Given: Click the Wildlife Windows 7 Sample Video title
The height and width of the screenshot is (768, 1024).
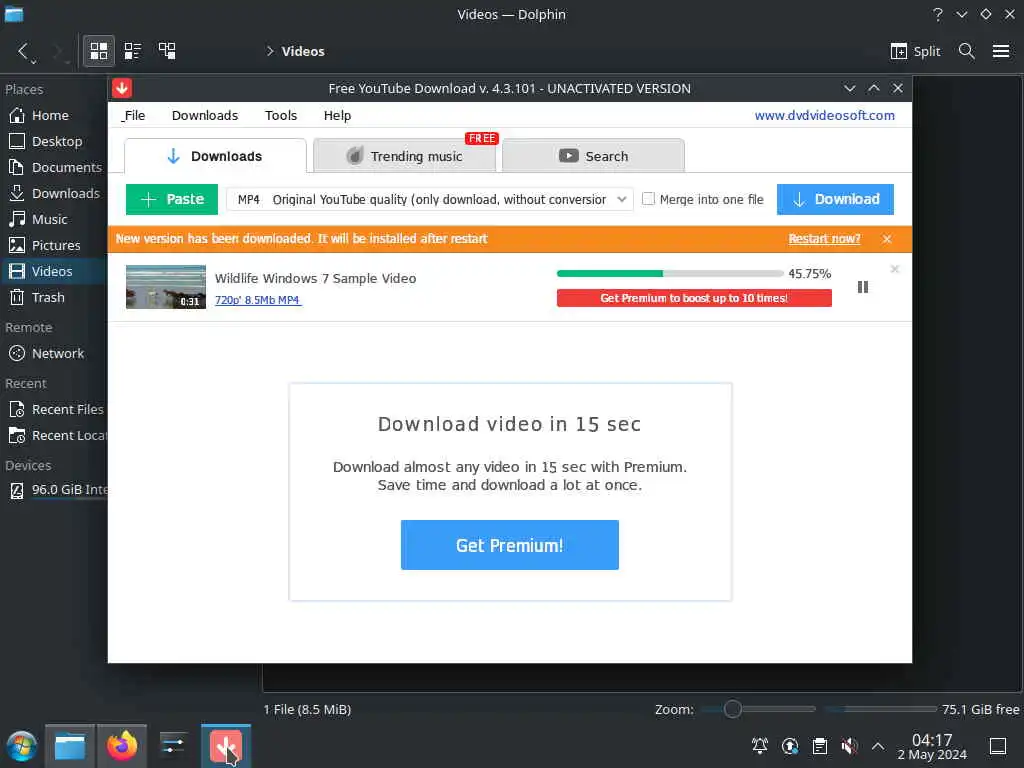Looking at the screenshot, I should (315, 279).
